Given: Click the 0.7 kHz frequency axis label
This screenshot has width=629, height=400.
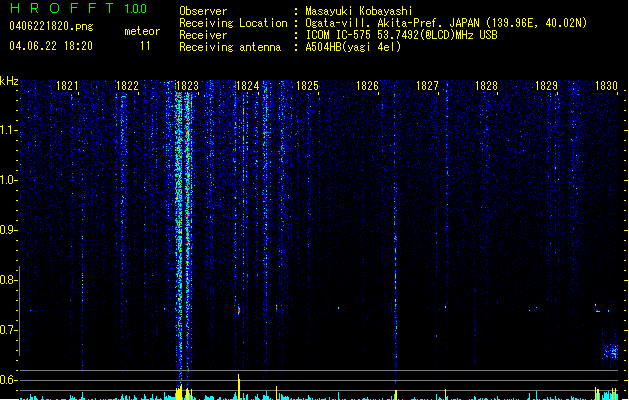Looking at the screenshot, I should 9,330.
